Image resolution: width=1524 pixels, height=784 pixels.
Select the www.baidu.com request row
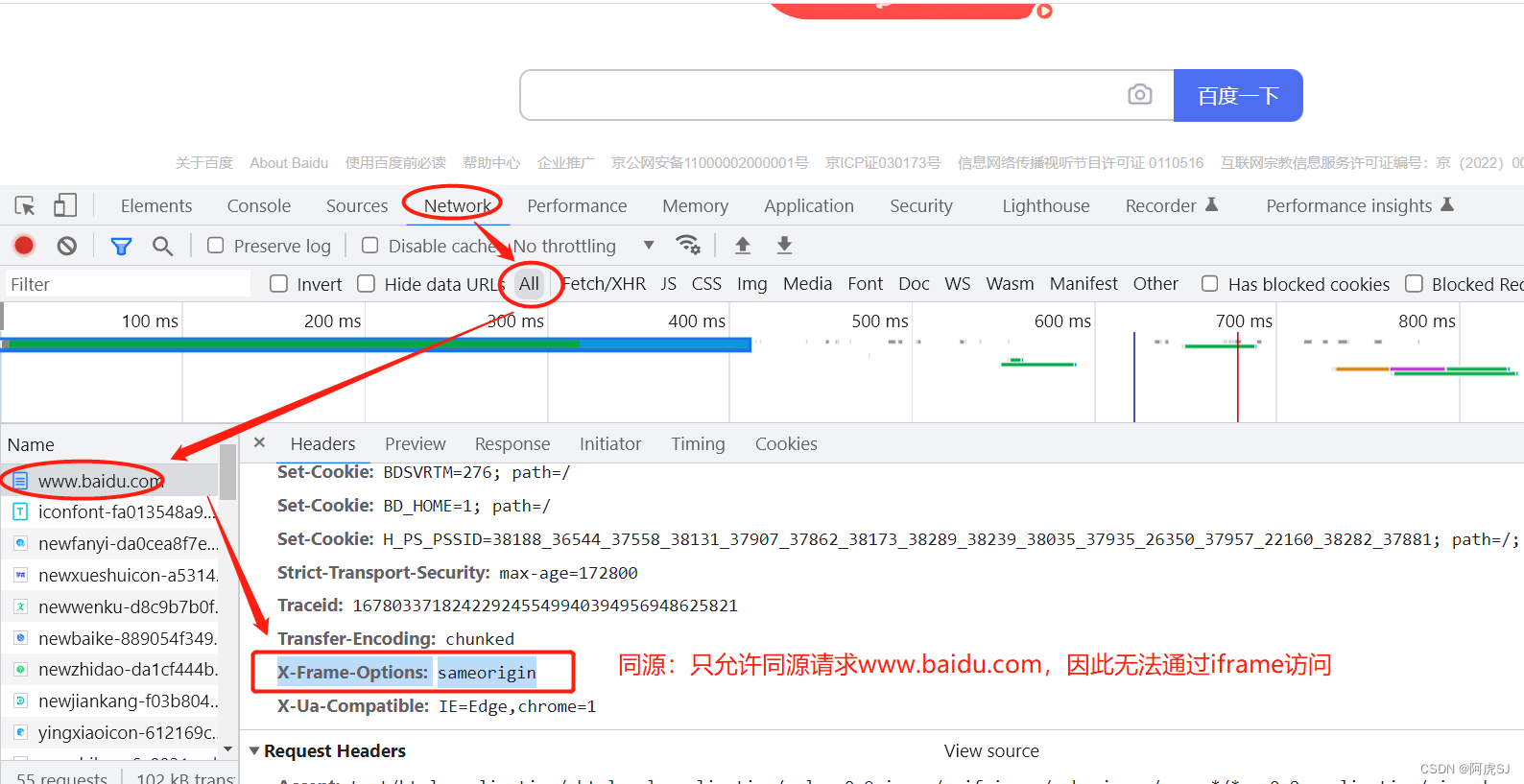click(x=110, y=481)
